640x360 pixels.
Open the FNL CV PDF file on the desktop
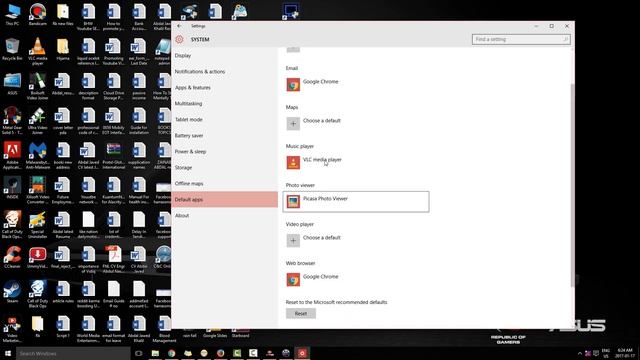point(113,259)
